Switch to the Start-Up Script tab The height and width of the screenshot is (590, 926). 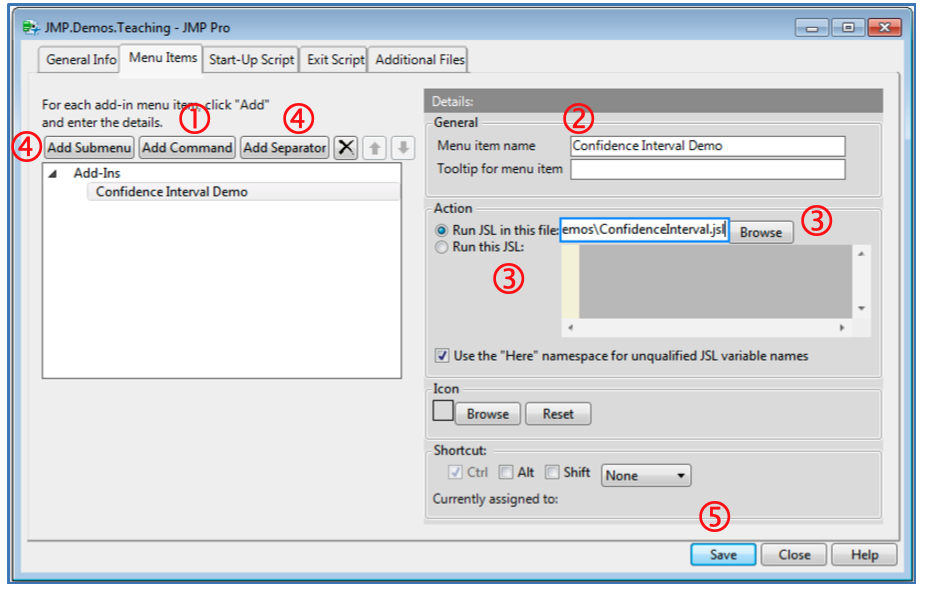pyautogui.click(x=250, y=59)
